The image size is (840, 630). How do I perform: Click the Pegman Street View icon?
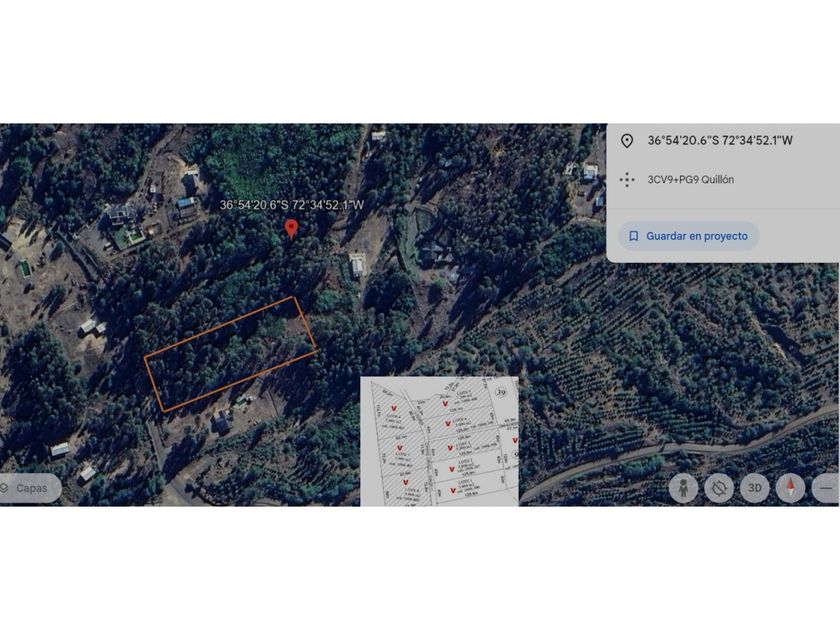[x=683, y=488]
